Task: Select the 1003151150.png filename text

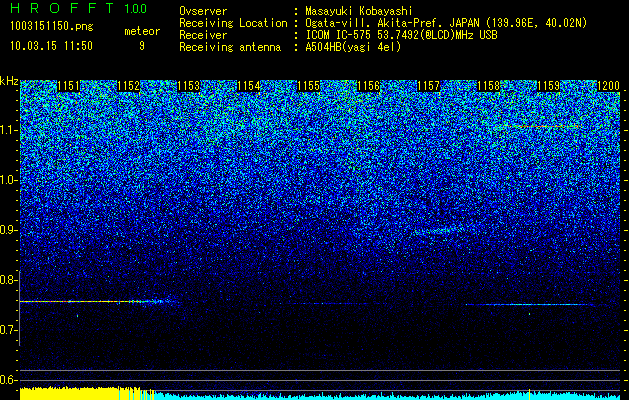Action: pos(52,27)
